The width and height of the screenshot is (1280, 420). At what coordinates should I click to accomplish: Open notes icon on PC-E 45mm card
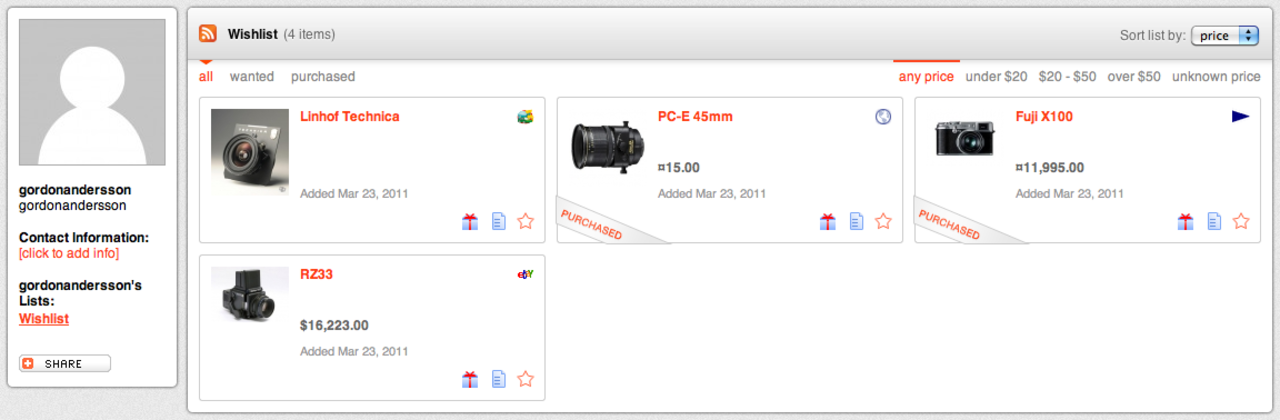[856, 222]
